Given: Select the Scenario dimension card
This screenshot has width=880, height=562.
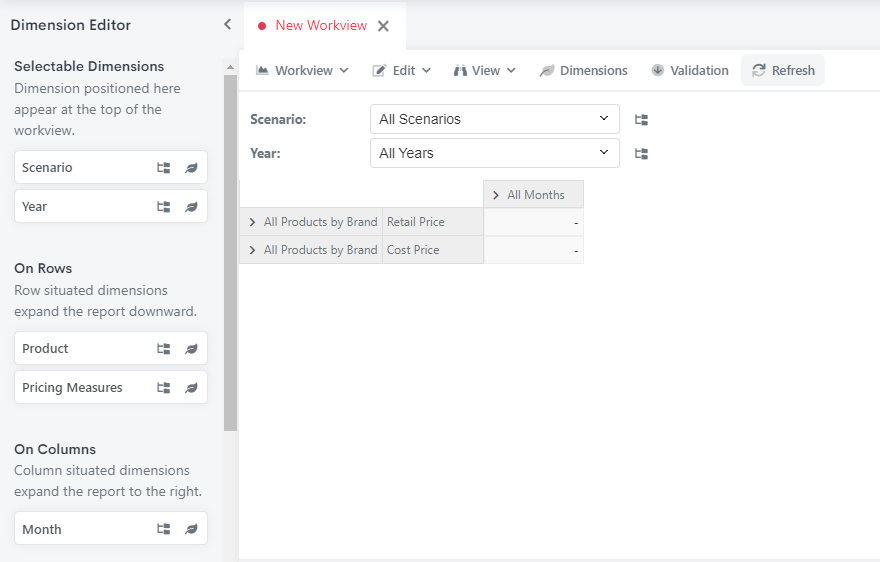Looking at the screenshot, I should click(111, 167).
